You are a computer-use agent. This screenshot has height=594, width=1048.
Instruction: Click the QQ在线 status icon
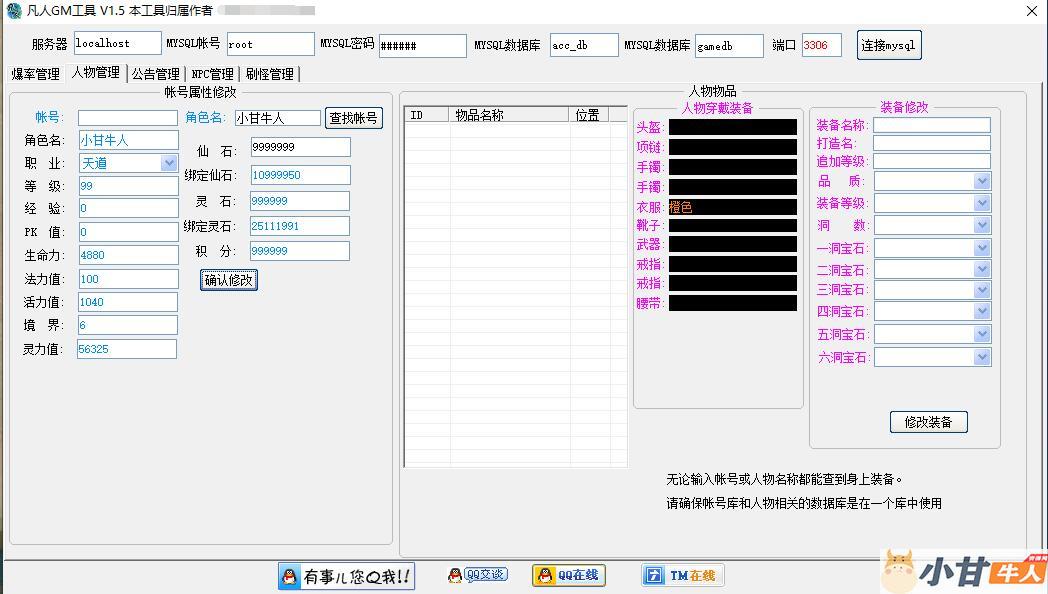click(569, 576)
